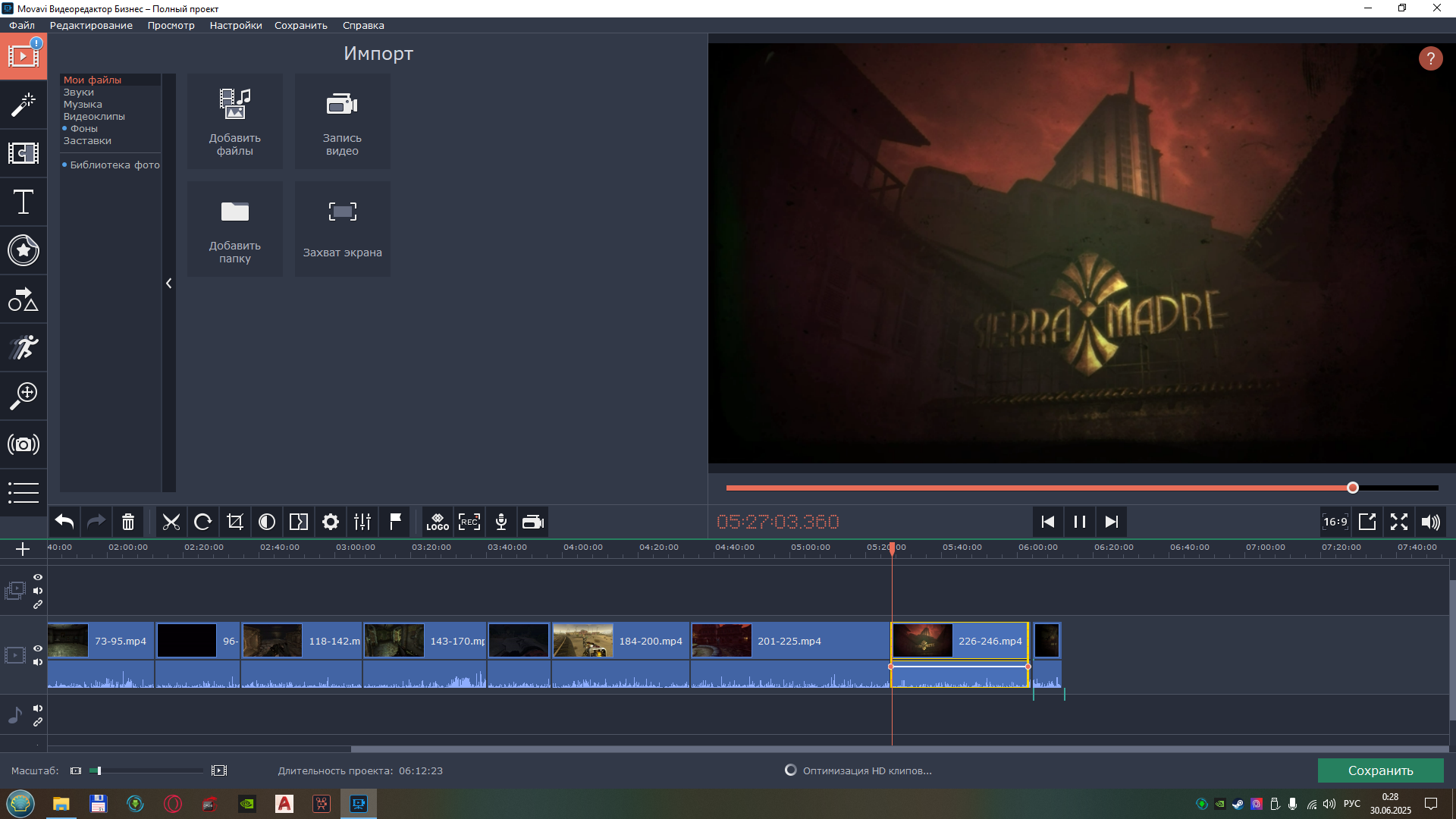
Task: Pause the preview playback
Action: pyautogui.click(x=1080, y=522)
